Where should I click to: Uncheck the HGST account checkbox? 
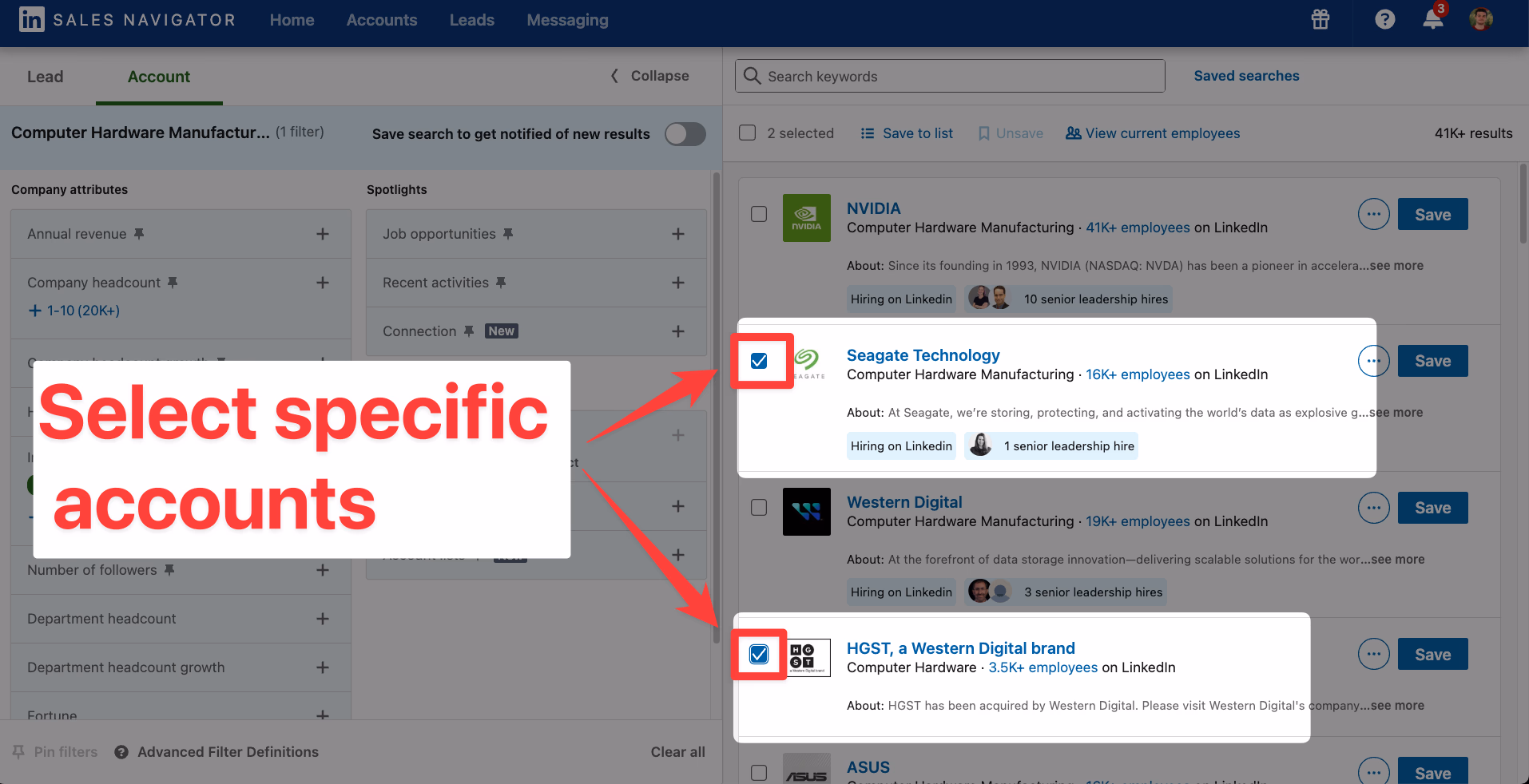tap(759, 655)
